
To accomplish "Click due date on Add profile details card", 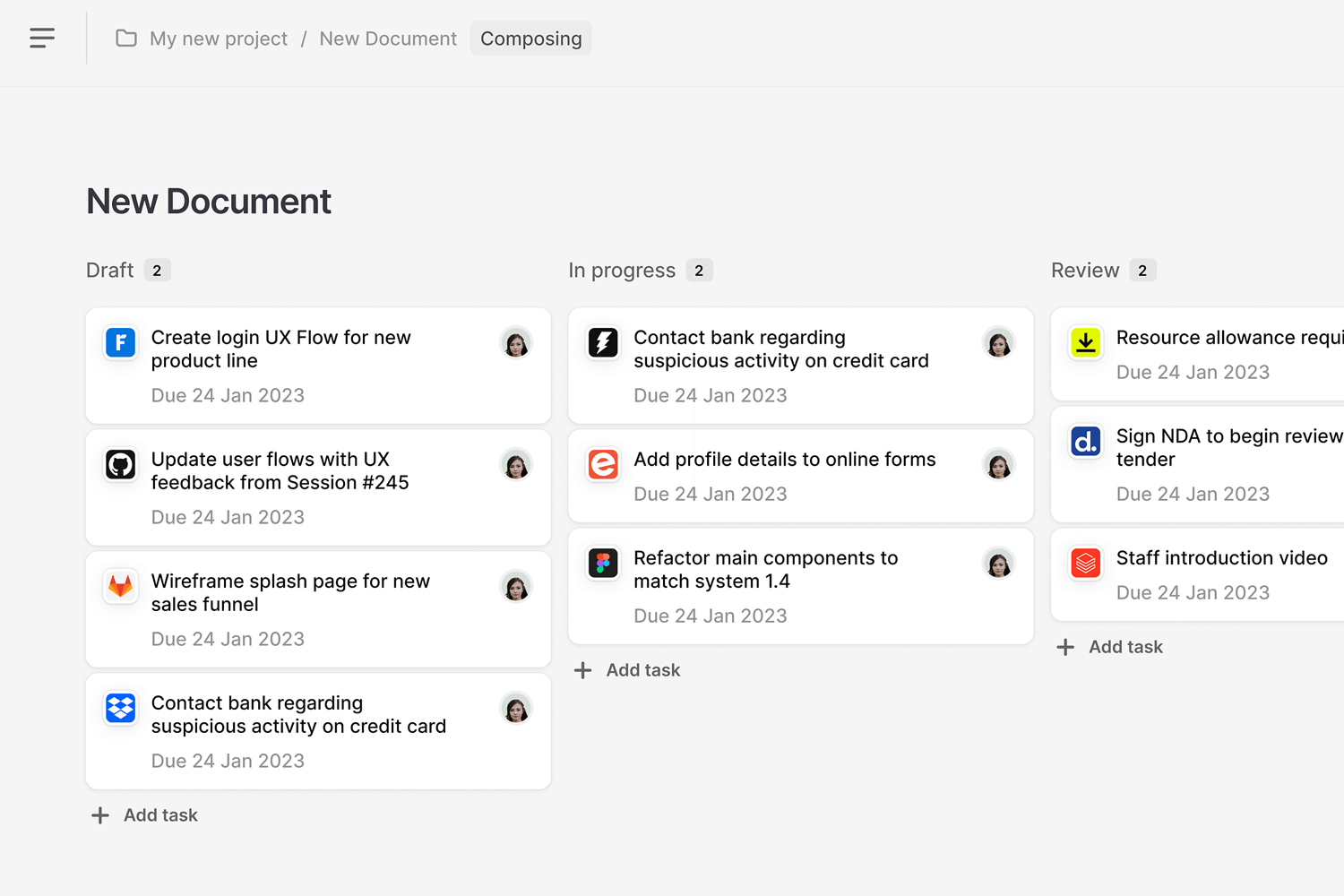I will tap(711, 494).
